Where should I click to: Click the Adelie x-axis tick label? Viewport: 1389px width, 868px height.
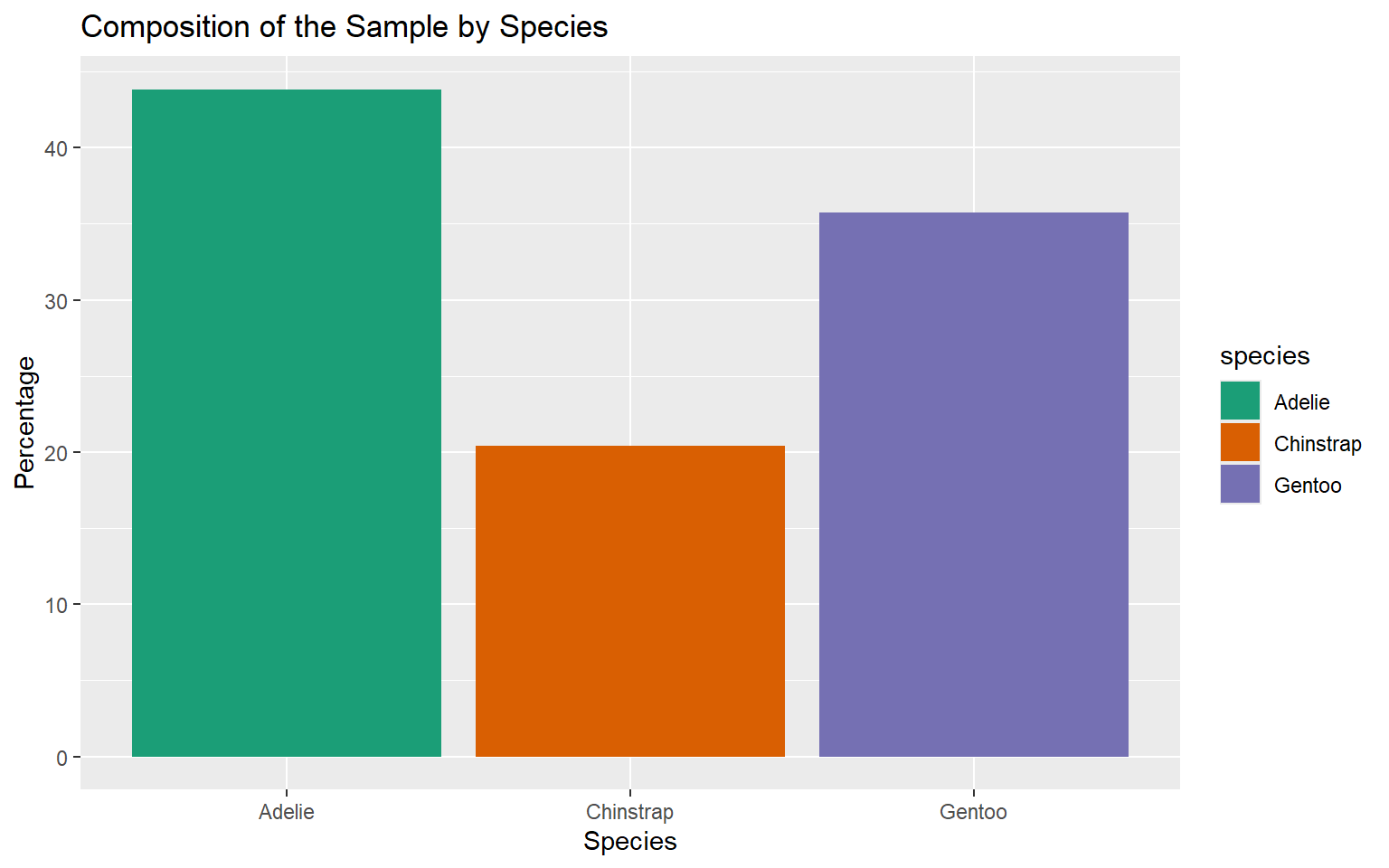tap(287, 812)
